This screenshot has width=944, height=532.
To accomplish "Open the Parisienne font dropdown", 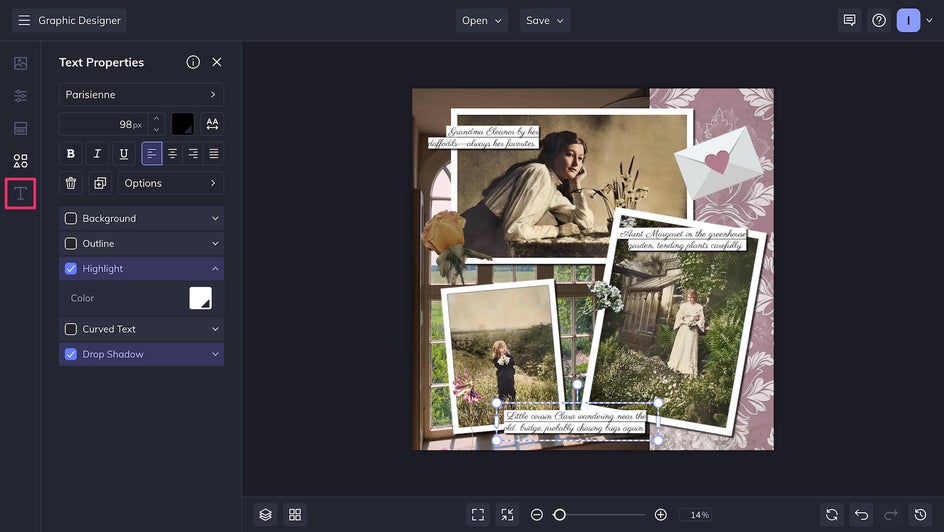I will (x=141, y=95).
